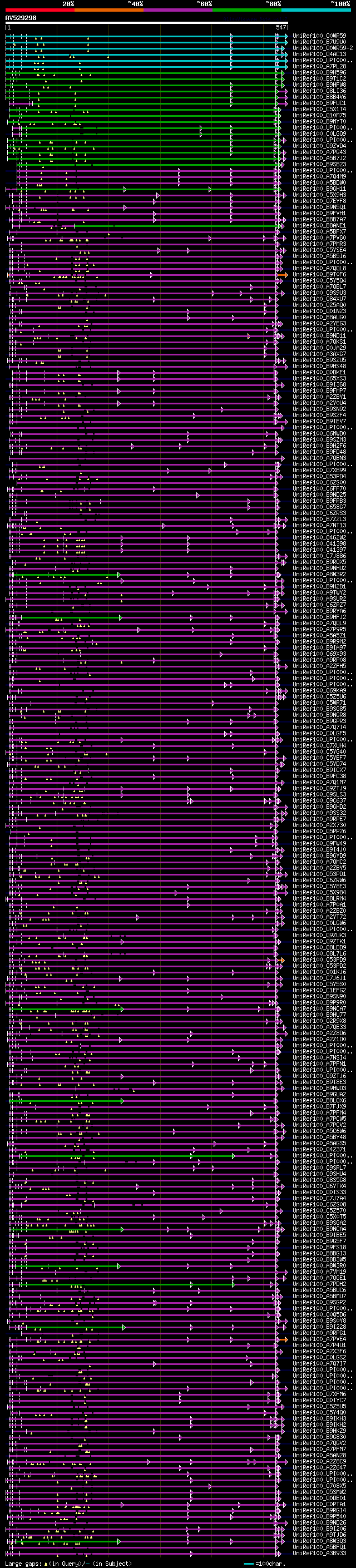This screenshot has width=356, height=1568.
Task: Select hit label UniRef100_B9IEV7
Action: point(319,421)
